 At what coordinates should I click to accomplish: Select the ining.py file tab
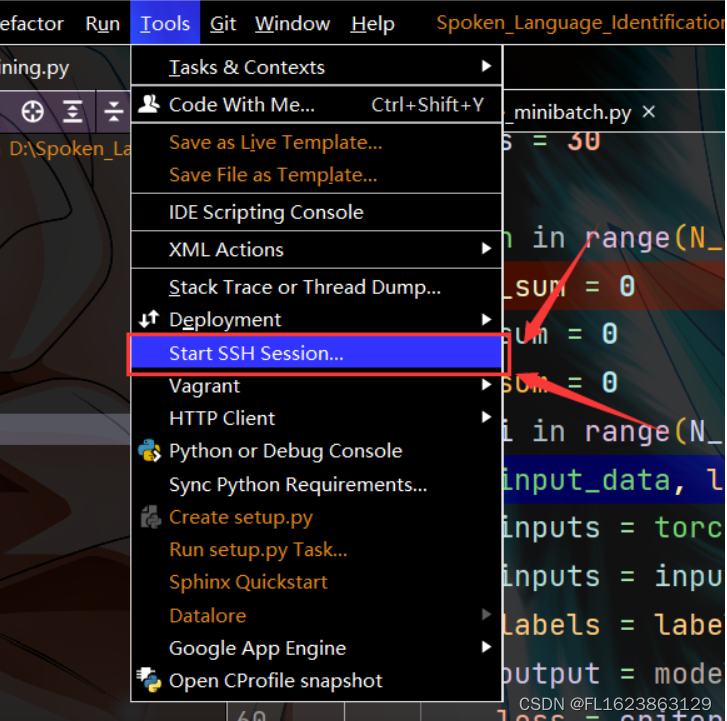35,68
